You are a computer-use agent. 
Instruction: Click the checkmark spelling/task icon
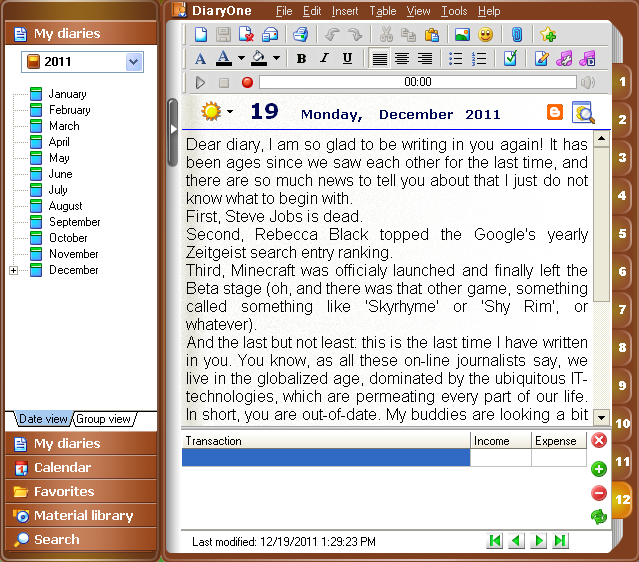click(x=510, y=59)
